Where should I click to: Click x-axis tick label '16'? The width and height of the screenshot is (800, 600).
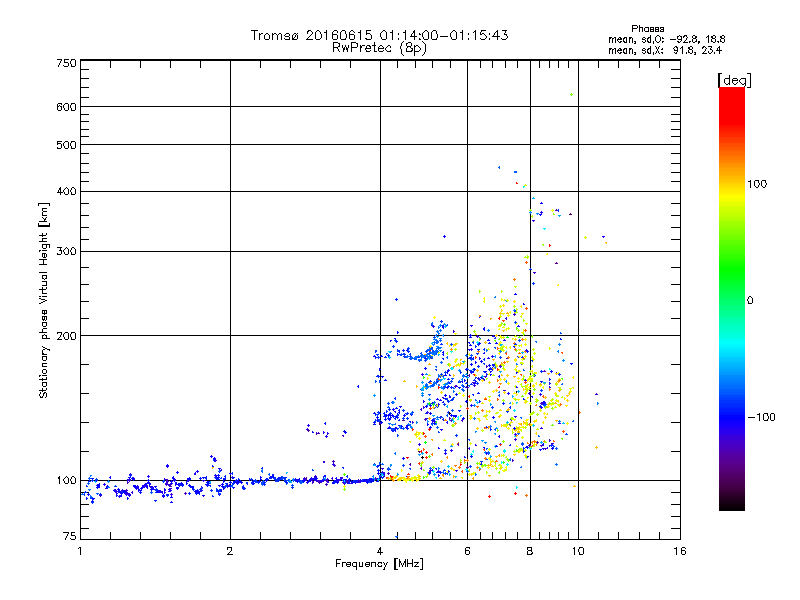(x=680, y=551)
